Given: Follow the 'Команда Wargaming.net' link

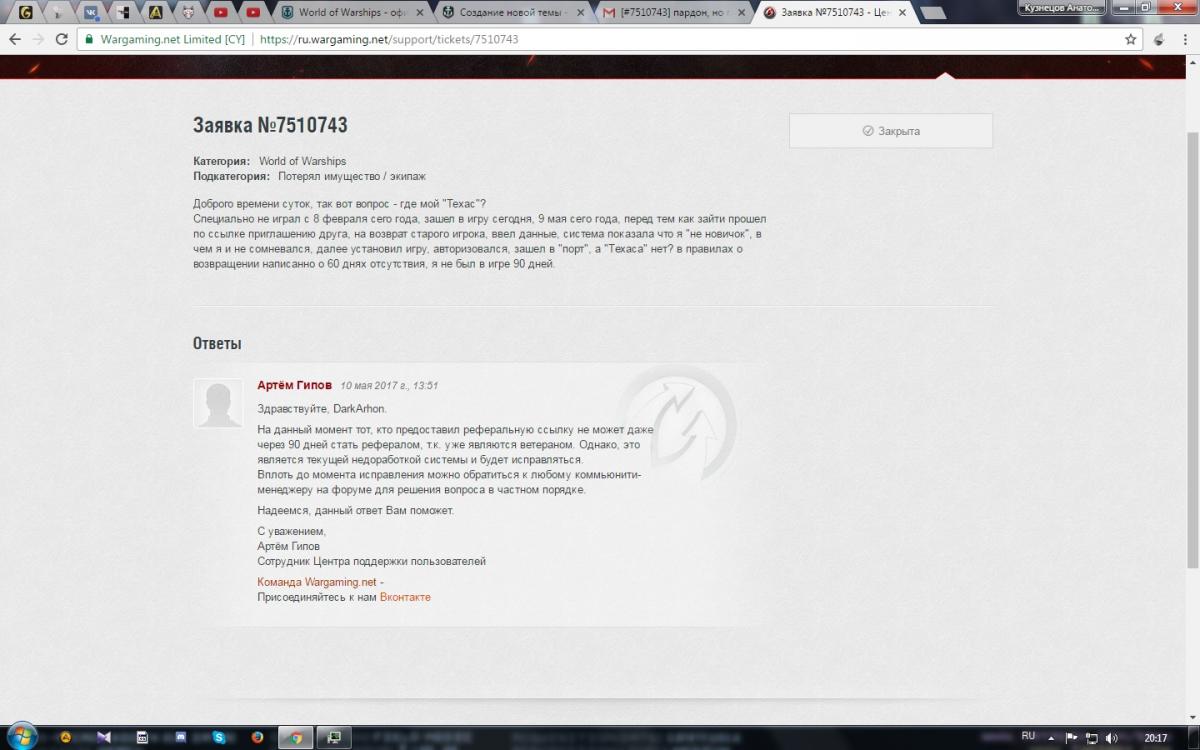Looking at the screenshot, I should pos(317,582).
